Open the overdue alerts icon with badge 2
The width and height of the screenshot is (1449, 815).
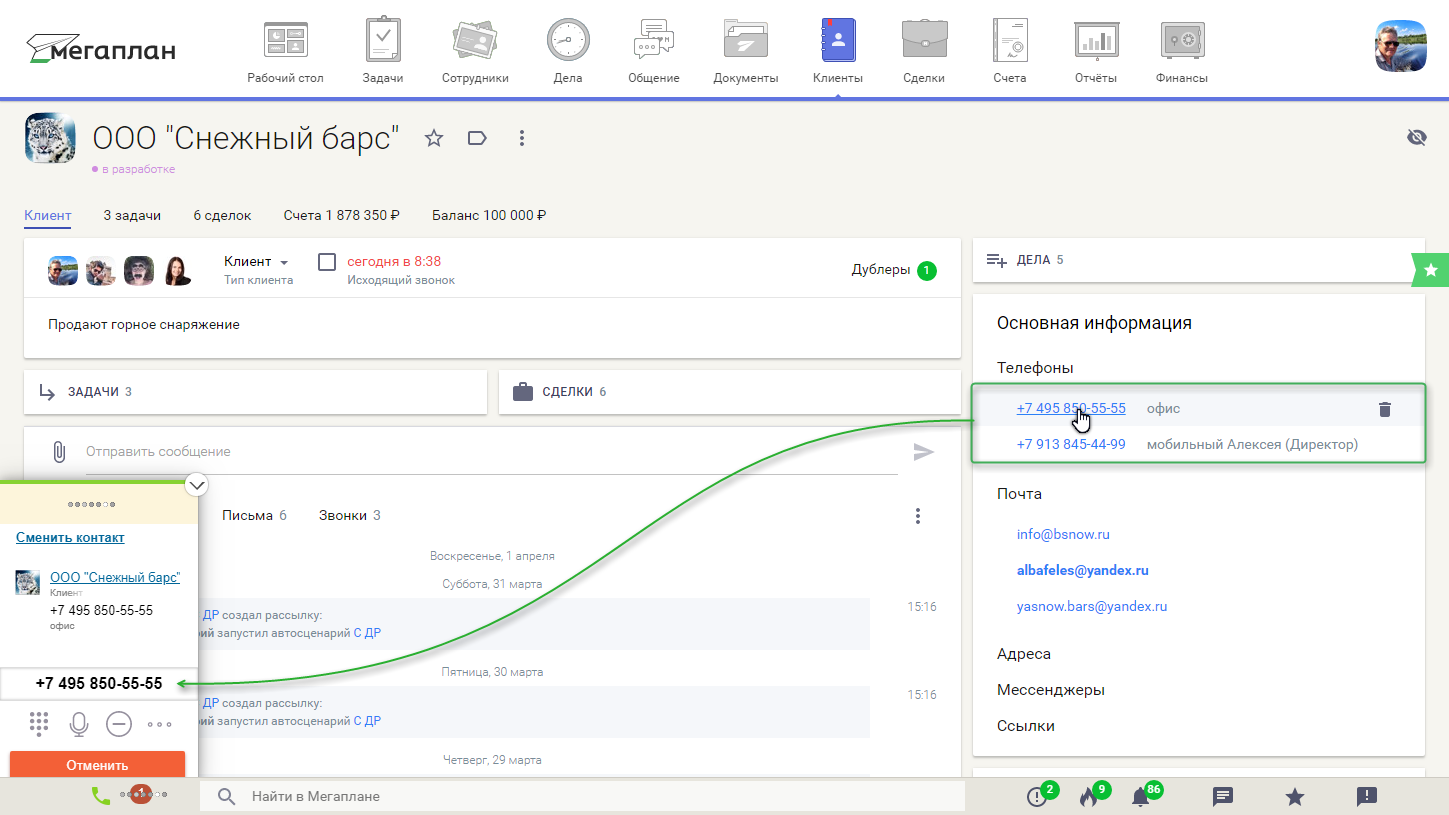pyautogui.click(x=1037, y=797)
